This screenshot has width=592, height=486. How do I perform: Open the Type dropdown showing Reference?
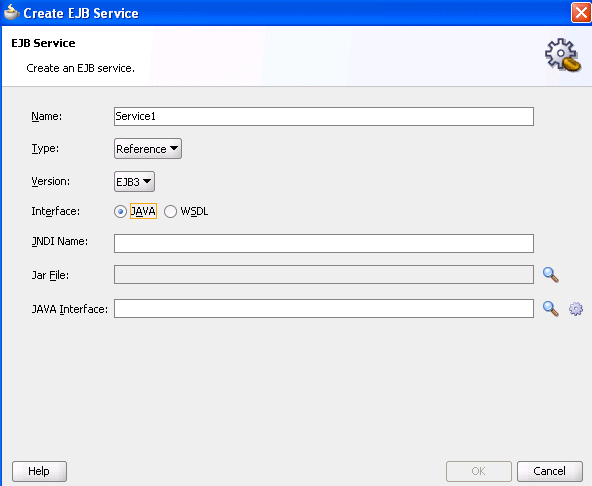tap(148, 148)
